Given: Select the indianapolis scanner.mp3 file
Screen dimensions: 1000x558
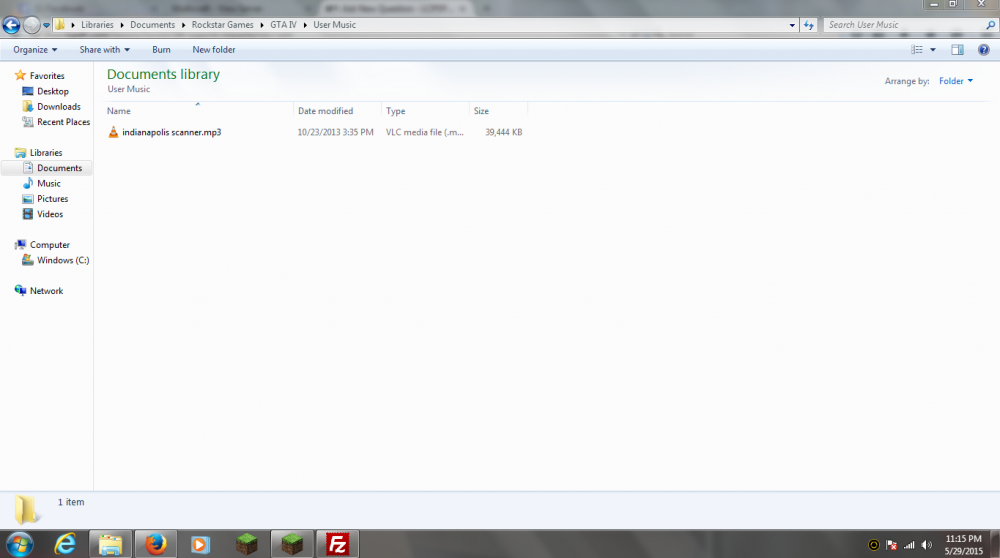Looking at the screenshot, I should (172, 132).
